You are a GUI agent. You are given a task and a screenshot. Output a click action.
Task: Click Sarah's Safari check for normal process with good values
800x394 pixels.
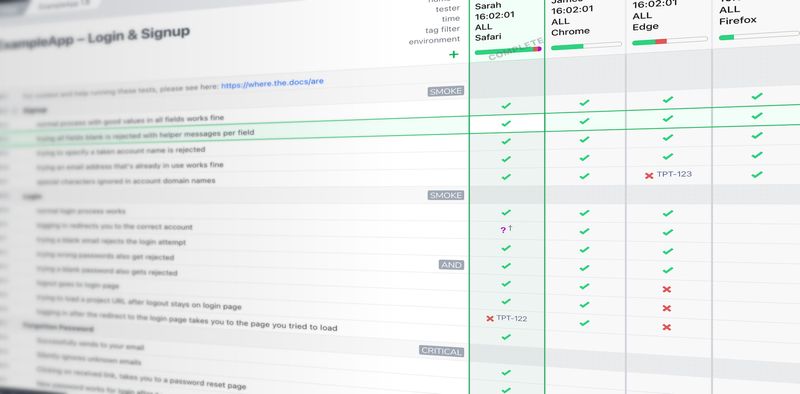pos(506,106)
